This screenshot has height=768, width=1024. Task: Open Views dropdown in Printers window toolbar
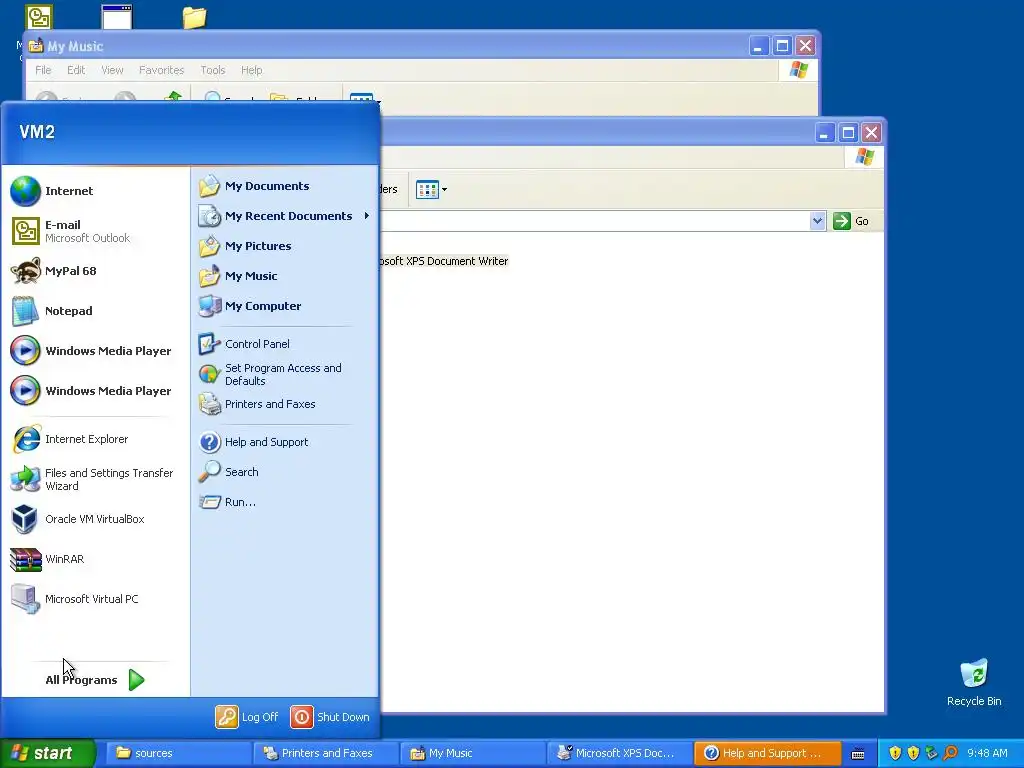pyautogui.click(x=432, y=189)
